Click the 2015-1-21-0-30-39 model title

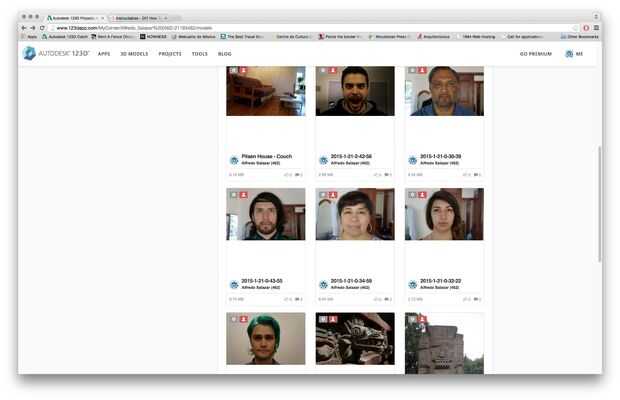click(440, 156)
